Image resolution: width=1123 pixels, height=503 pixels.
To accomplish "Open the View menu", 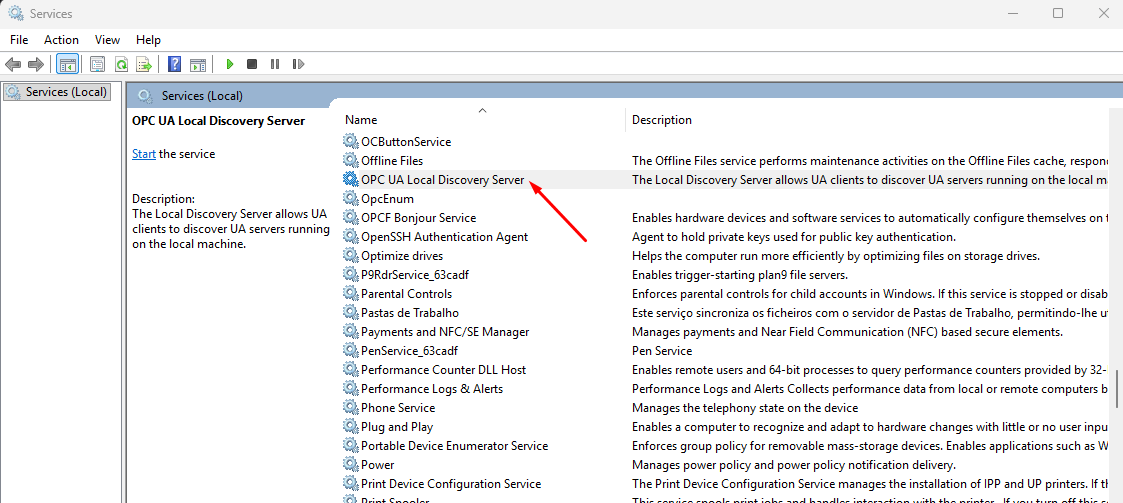I will (x=107, y=40).
